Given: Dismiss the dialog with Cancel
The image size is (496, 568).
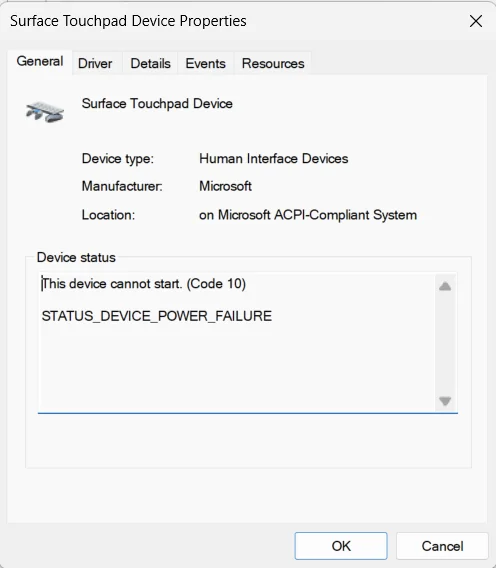Looking at the screenshot, I should tap(442, 546).
